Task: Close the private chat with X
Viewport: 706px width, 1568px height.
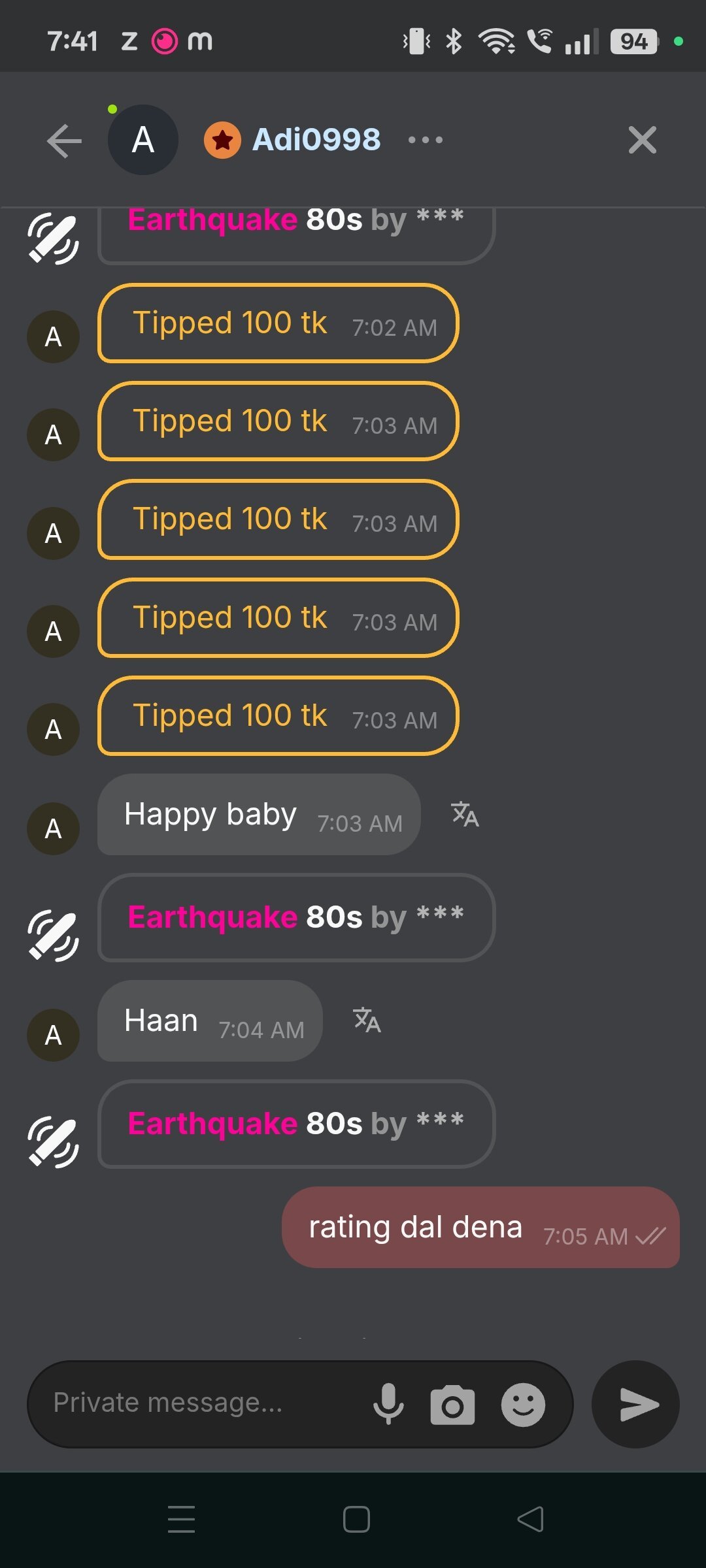Action: click(642, 140)
